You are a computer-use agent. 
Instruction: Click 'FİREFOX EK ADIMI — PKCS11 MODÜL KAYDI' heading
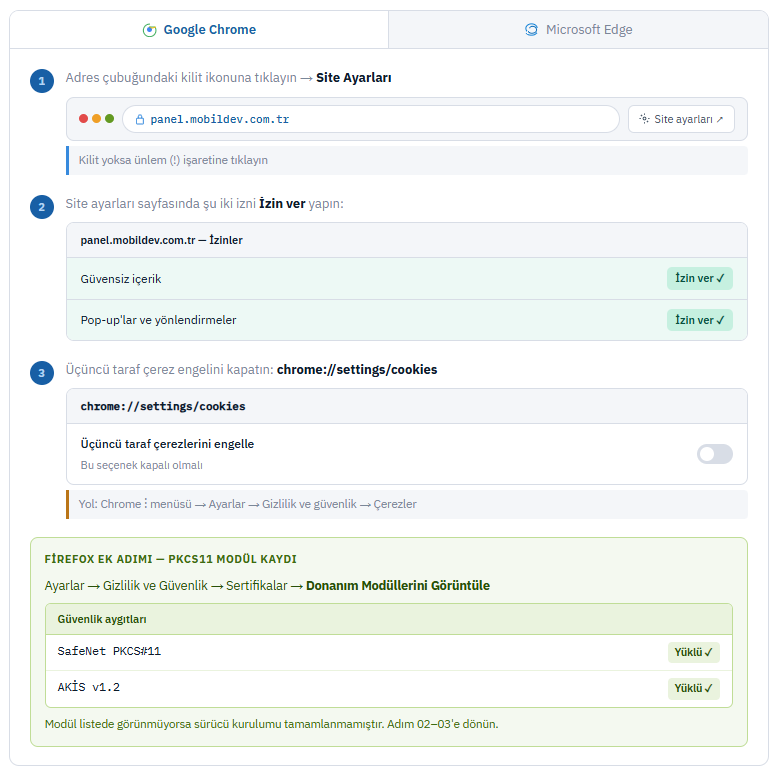170,559
